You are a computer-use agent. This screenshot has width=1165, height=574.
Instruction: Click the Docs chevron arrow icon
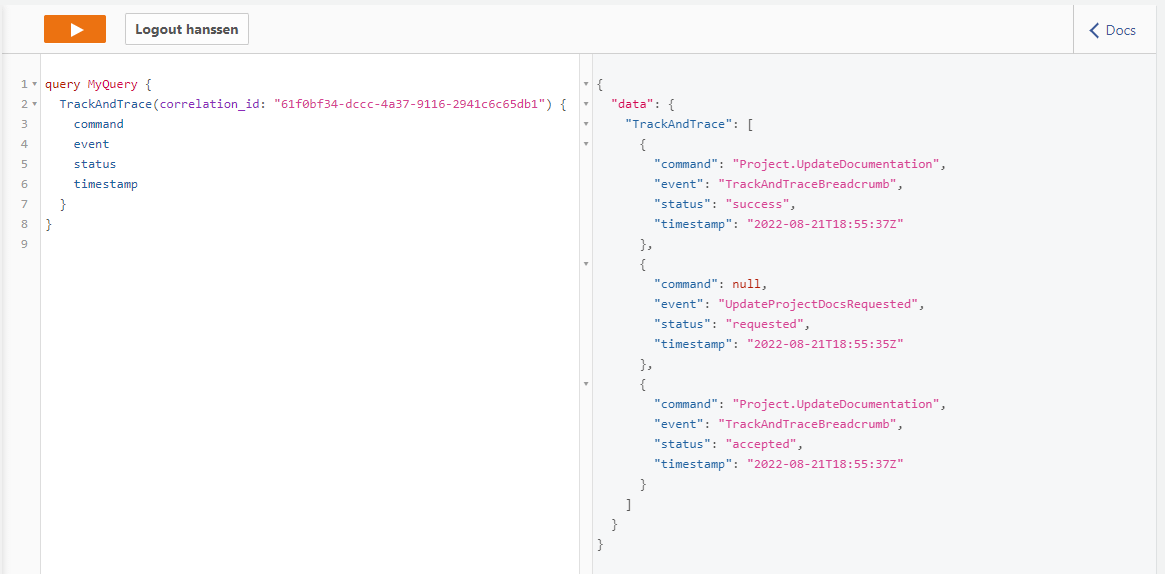(1094, 30)
